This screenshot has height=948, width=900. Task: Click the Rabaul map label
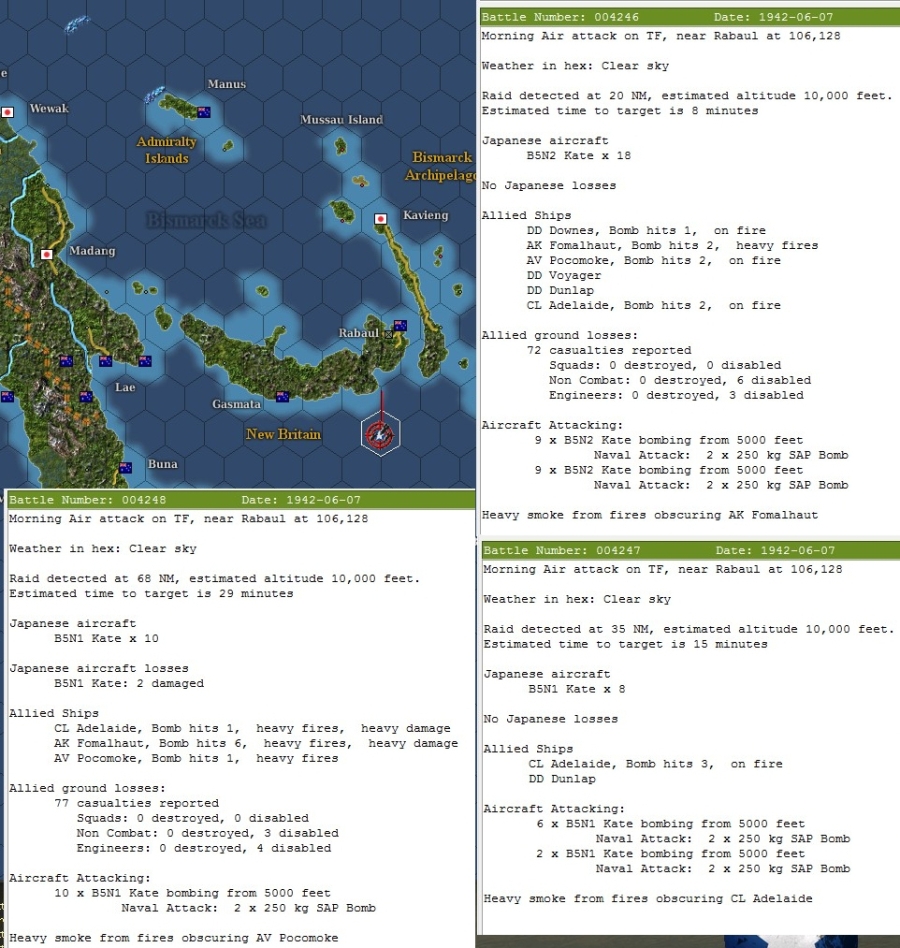click(358, 333)
